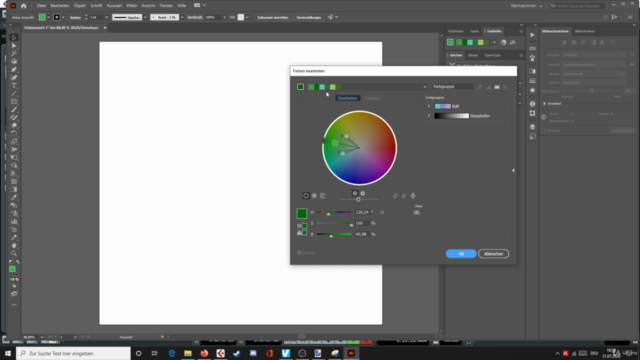Open the Effekt menu
The width and height of the screenshot is (640, 360).
click(131, 6)
